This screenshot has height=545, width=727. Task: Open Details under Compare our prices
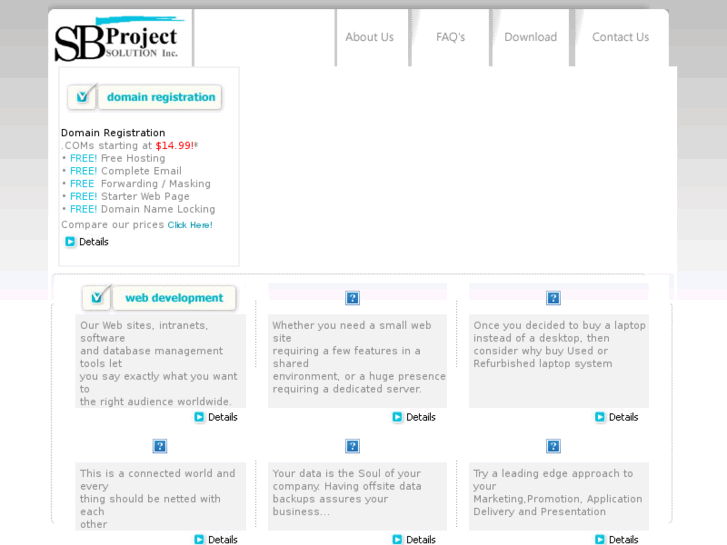click(x=94, y=242)
